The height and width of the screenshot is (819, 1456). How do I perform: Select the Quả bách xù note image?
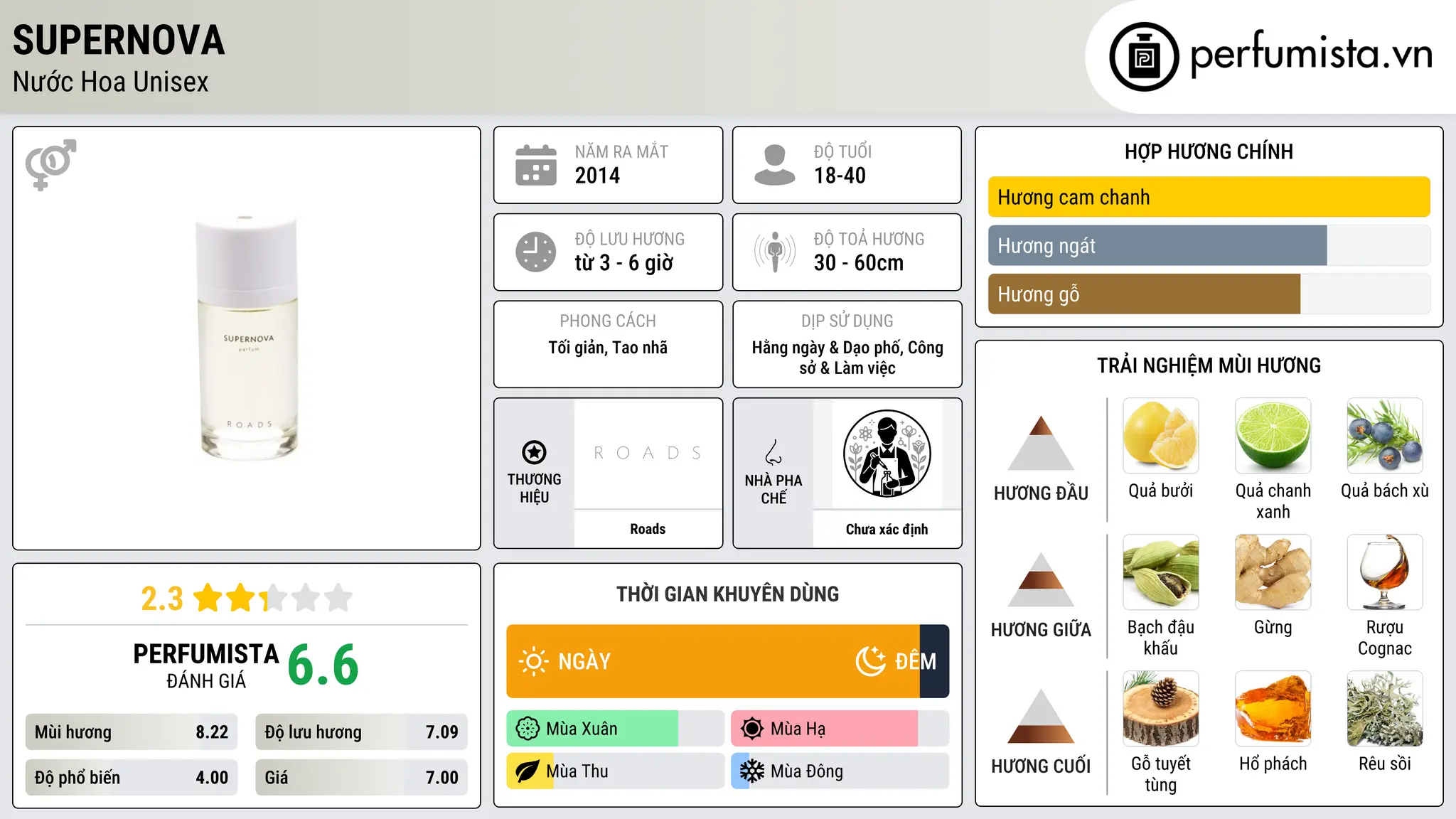coord(1385,436)
